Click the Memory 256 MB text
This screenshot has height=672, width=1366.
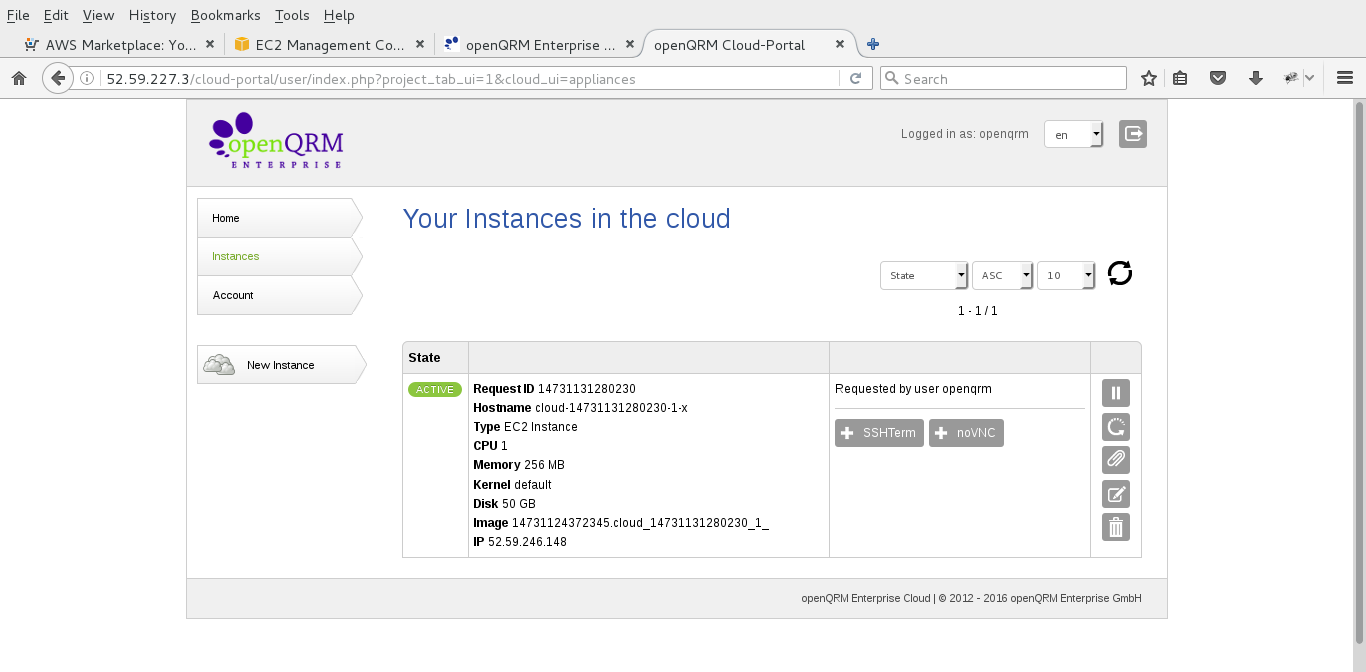click(519, 465)
